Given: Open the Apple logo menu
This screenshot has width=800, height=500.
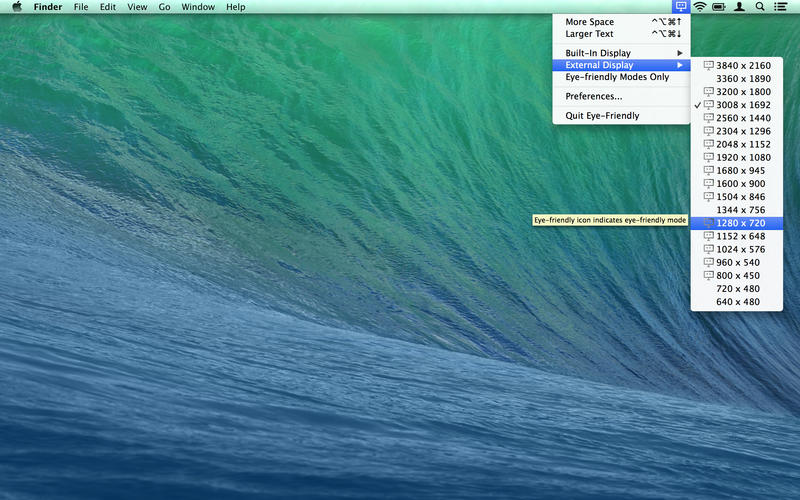Looking at the screenshot, I should (16, 7).
